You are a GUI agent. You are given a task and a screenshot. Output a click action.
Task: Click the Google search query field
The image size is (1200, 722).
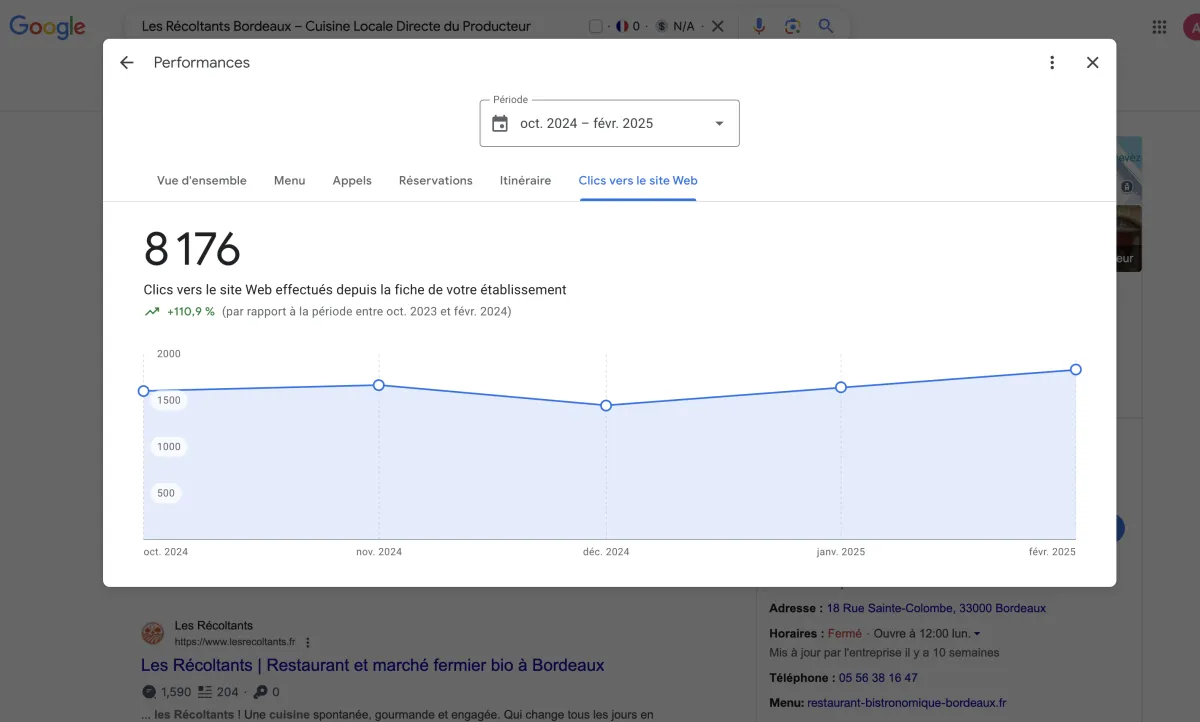point(336,26)
